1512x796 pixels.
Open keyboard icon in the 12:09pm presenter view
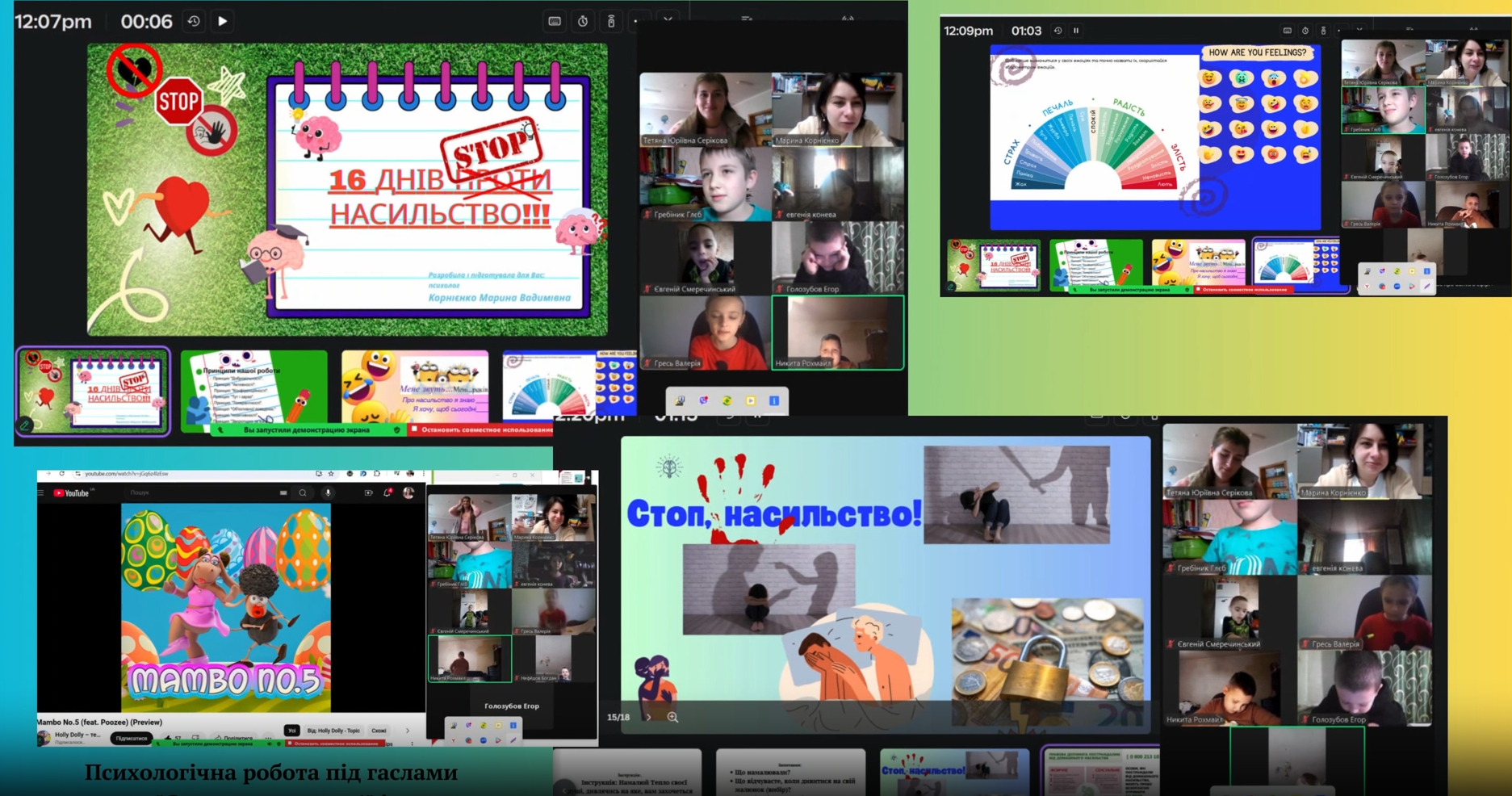tap(1287, 31)
